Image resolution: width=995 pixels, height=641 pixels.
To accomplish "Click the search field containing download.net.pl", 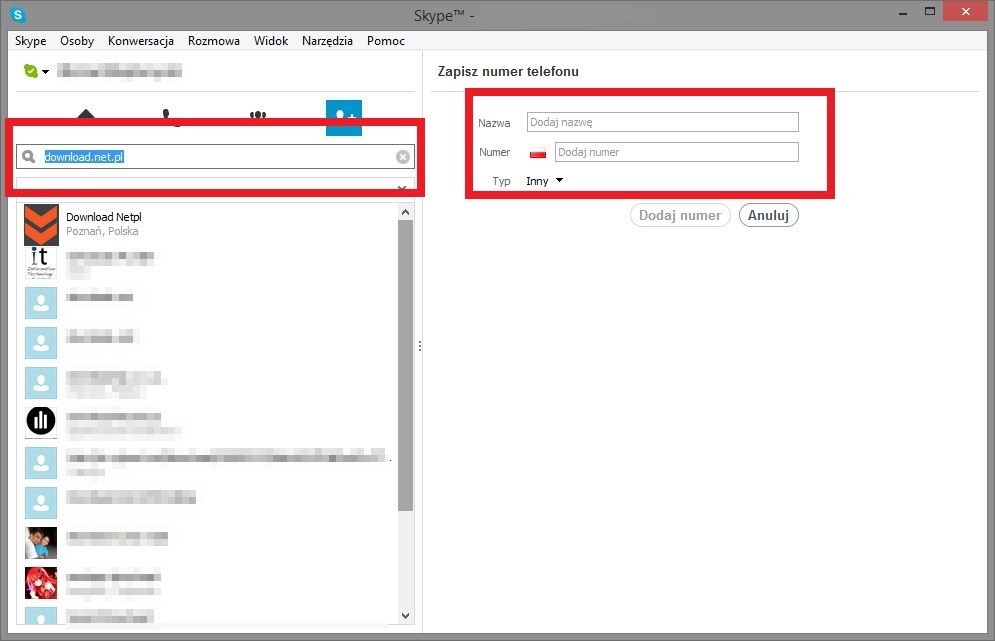I will (216, 157).
